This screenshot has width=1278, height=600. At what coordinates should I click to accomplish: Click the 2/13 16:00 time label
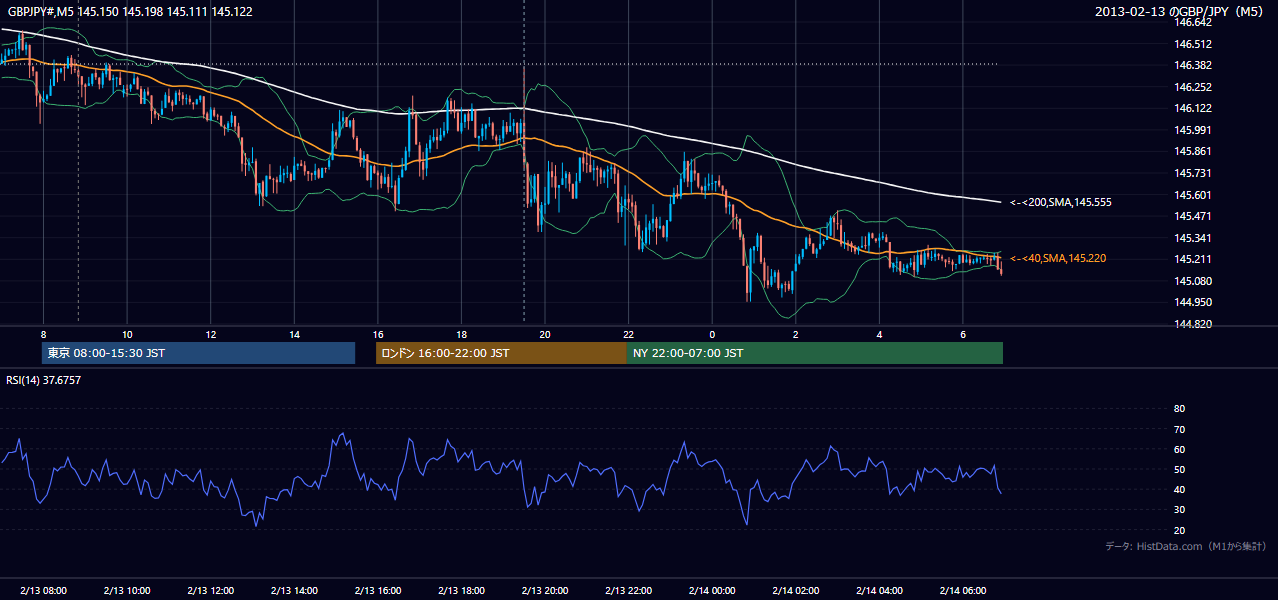coord(378,591)
